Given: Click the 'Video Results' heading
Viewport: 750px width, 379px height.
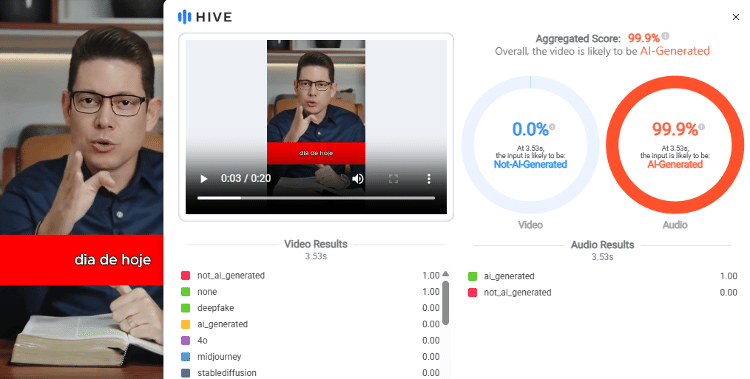Looking at the screenshot, I should coord(316,244).
